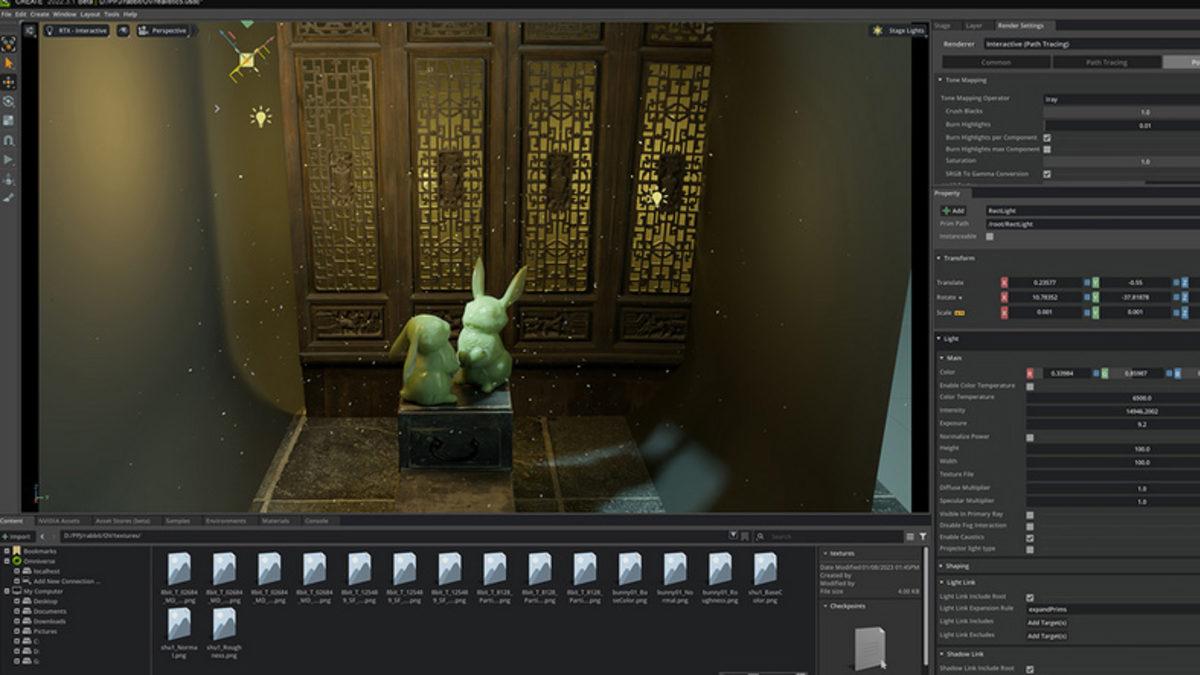Viewport: 1200px width, 675px height.
Task: Click the Saturation slider field
Action: [1120, 161]
